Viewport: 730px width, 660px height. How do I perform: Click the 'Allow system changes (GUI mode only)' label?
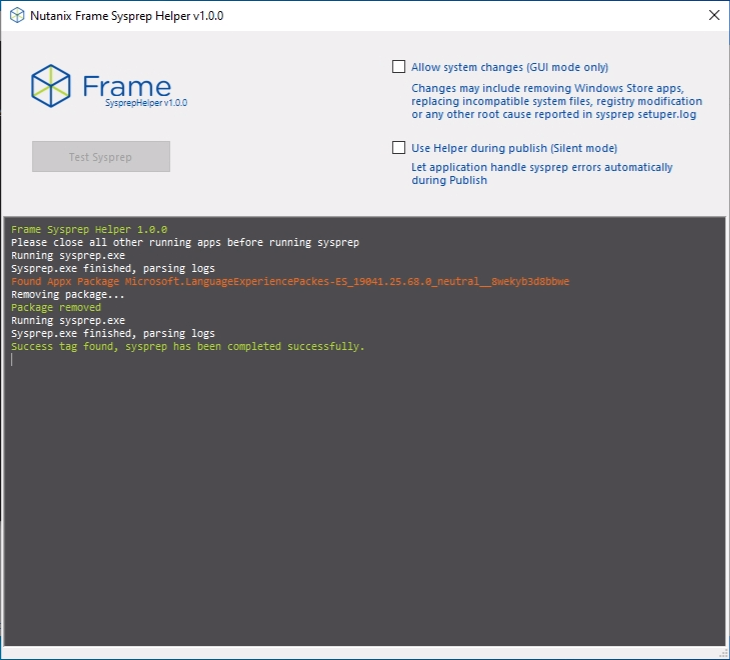click(x=509, y=67)
